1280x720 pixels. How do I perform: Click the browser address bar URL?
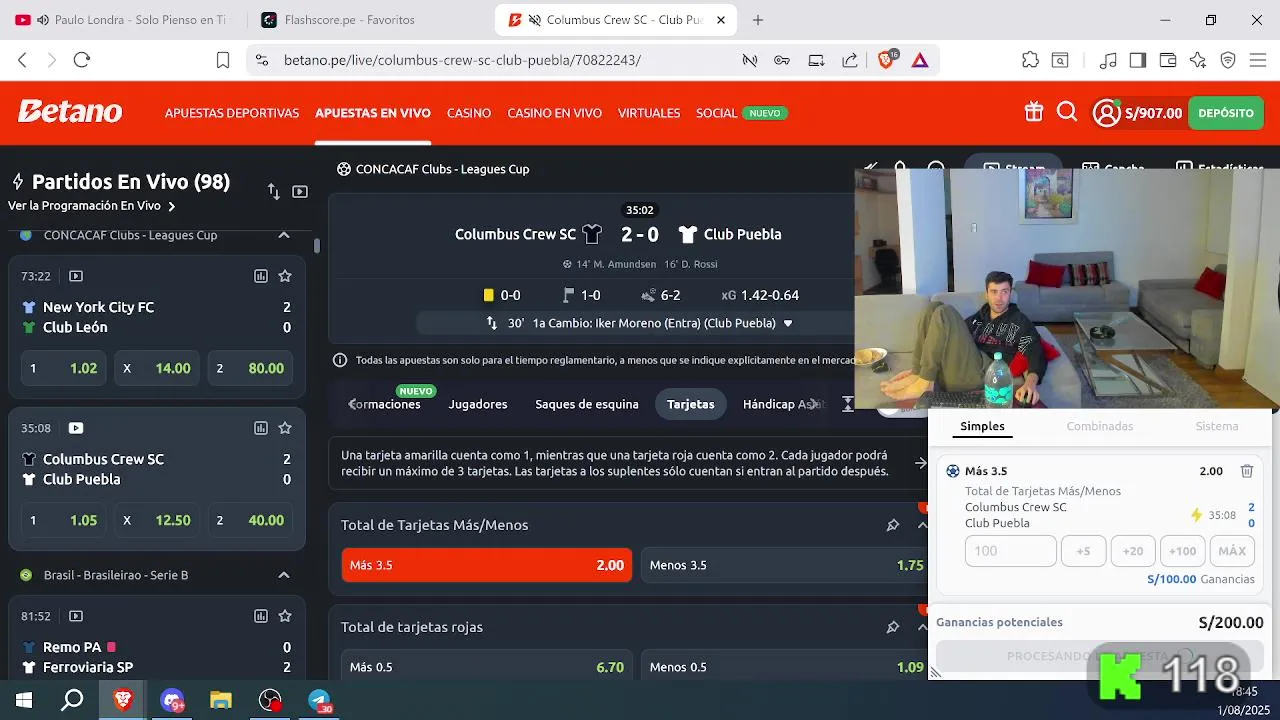[x=462, y=60]
